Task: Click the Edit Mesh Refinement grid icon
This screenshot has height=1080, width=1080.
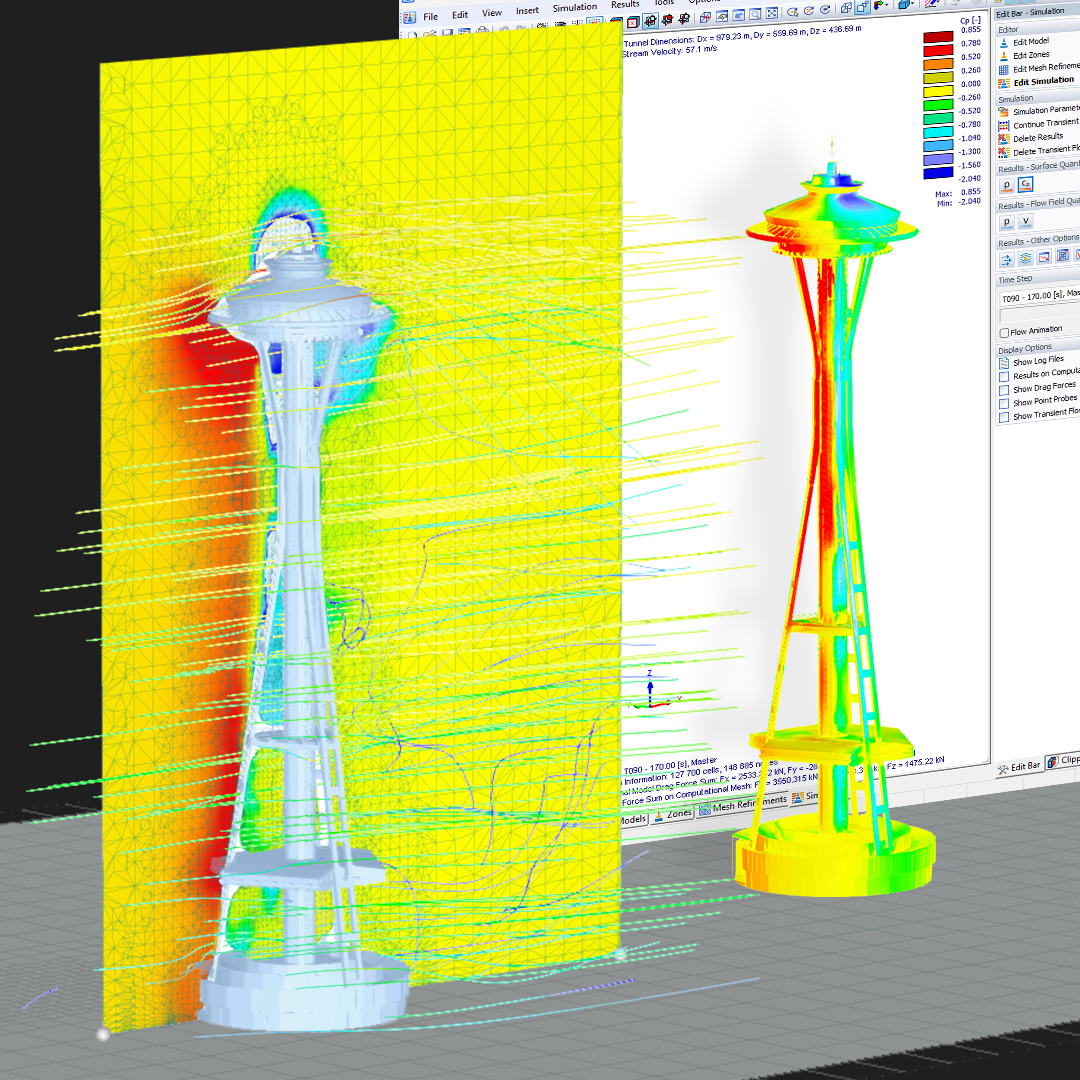Action: (x=1004, y=70)
